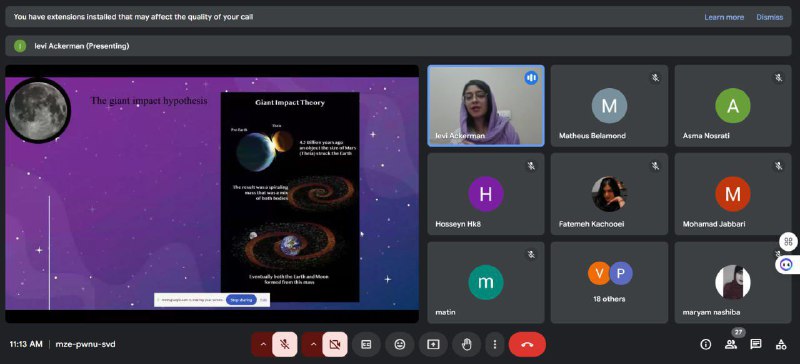This screenshot has height=364, width=800.
Task: Expand the video settings chevron beside the camera
Action: tap(313, 345)
